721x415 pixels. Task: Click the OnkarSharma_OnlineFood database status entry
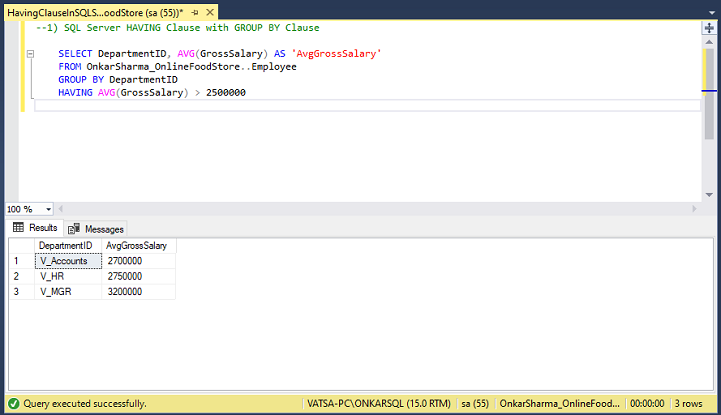click(559, 404)
